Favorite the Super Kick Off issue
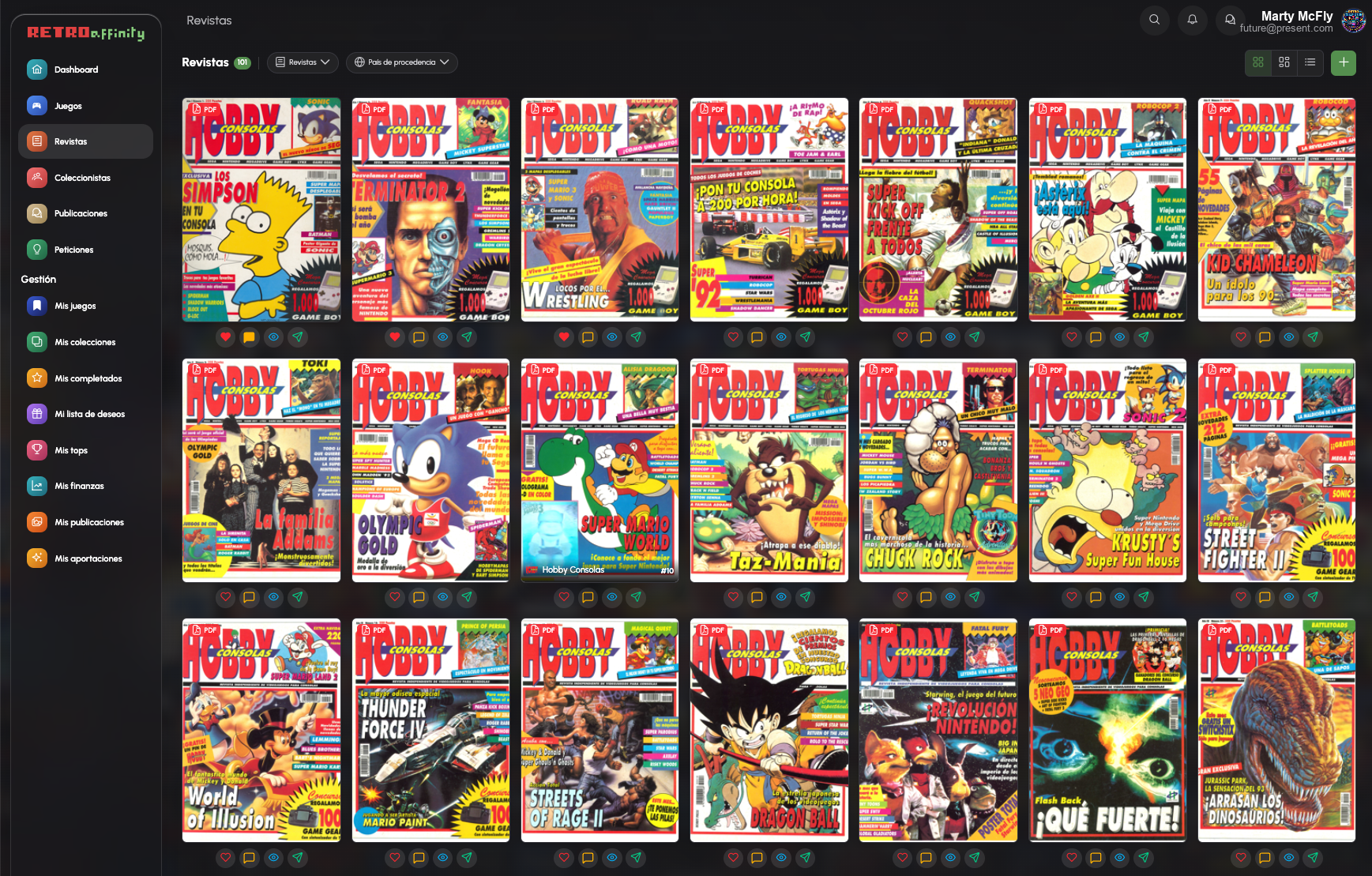1372x876 pixels. 903,337
